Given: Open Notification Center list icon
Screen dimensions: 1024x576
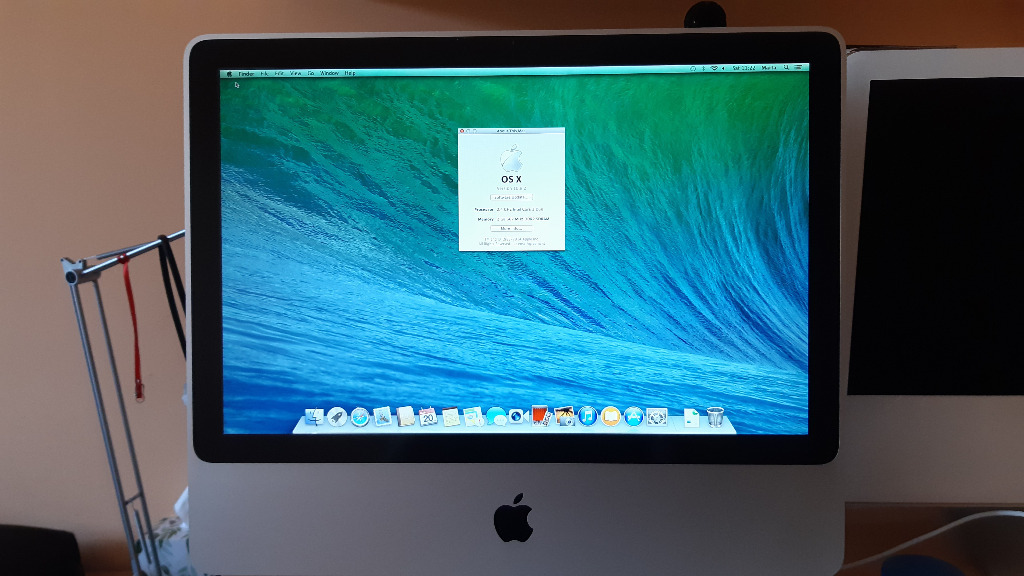Looking at the screenshot, I should click(x=798, y=67).
